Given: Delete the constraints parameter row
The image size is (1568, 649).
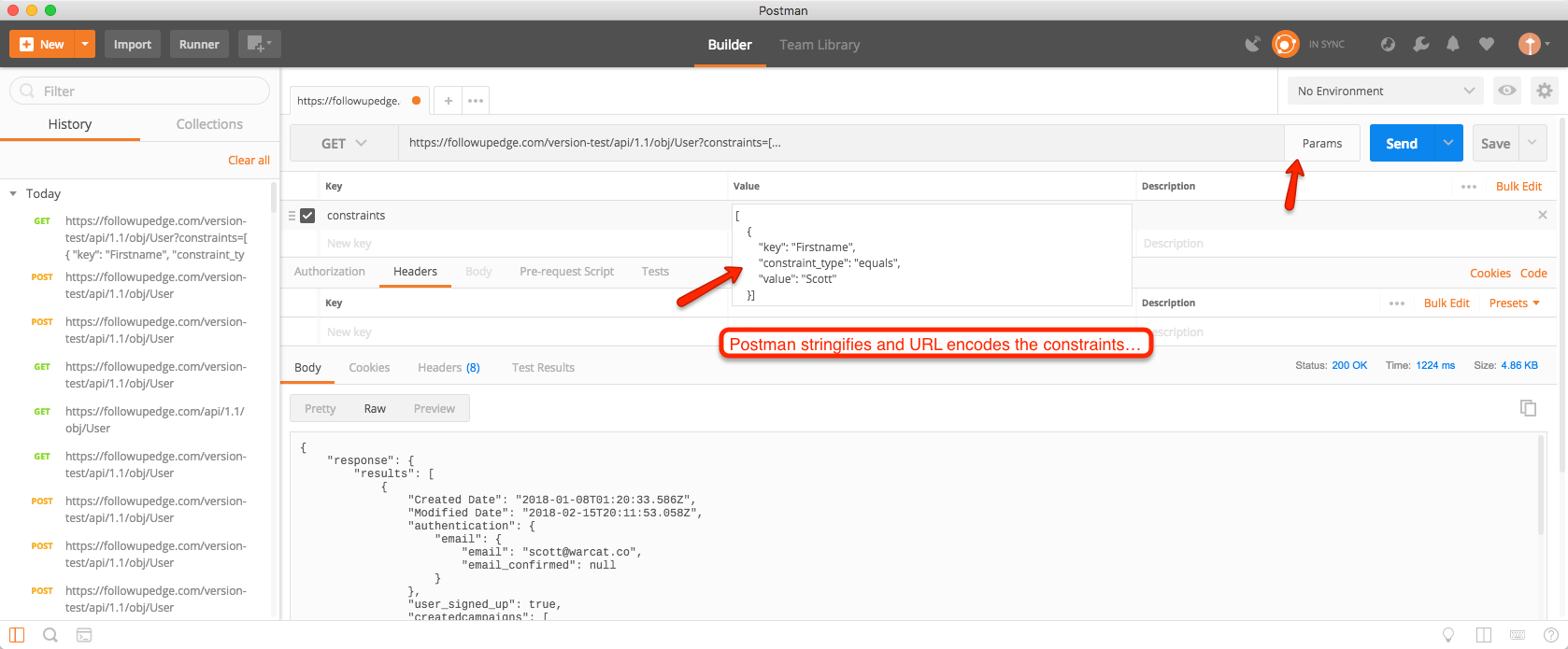Looking at the screenshot, I should coord(1543,215).
